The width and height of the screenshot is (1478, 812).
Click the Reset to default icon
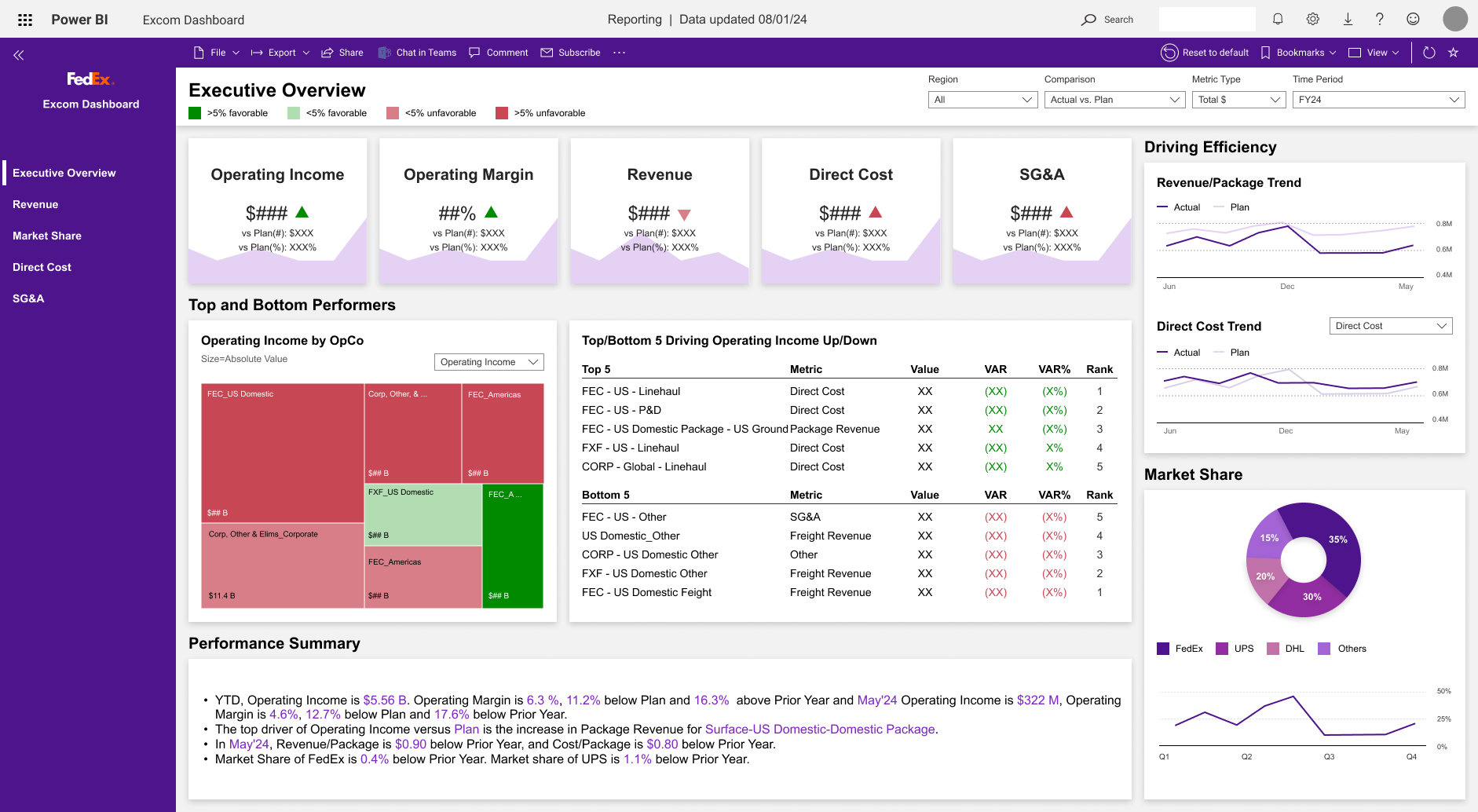[1169, 53]
